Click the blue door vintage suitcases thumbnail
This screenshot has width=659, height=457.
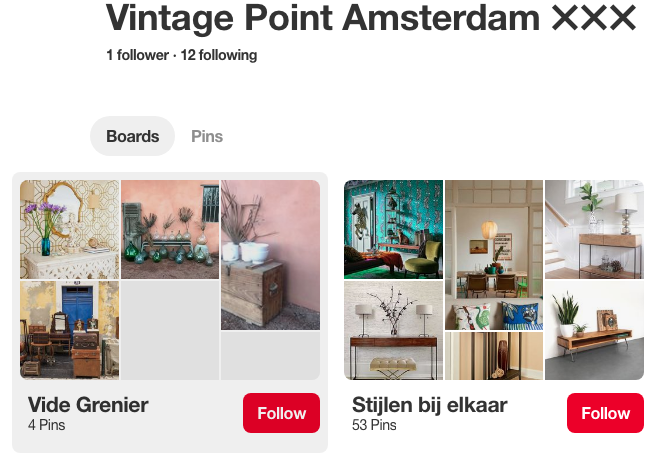click(x=69, y=330)
